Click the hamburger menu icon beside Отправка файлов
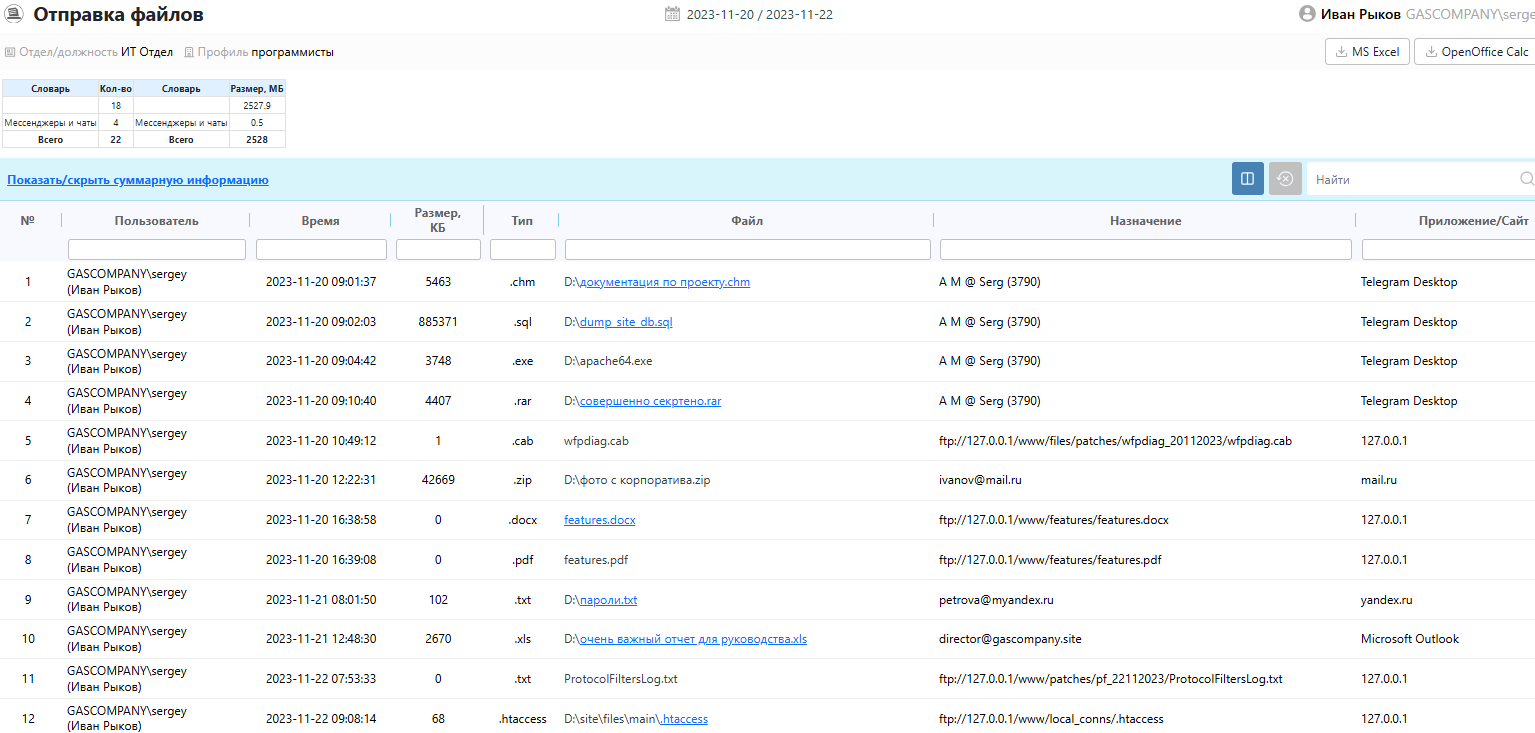Image resolution: width=1535 pixels, height=733 pixels. coord(16,14)
